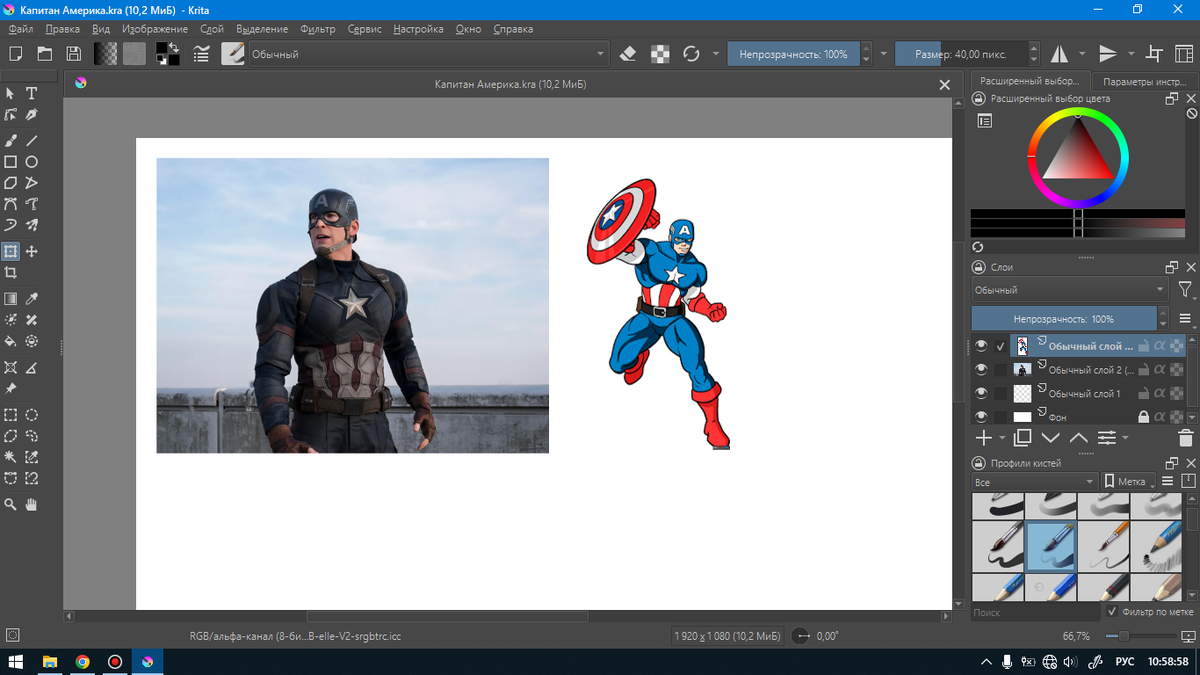Open blending mode dropdown in toolbar
The height and width of the screenshot is (675, 1200).
tap(428, 54)
